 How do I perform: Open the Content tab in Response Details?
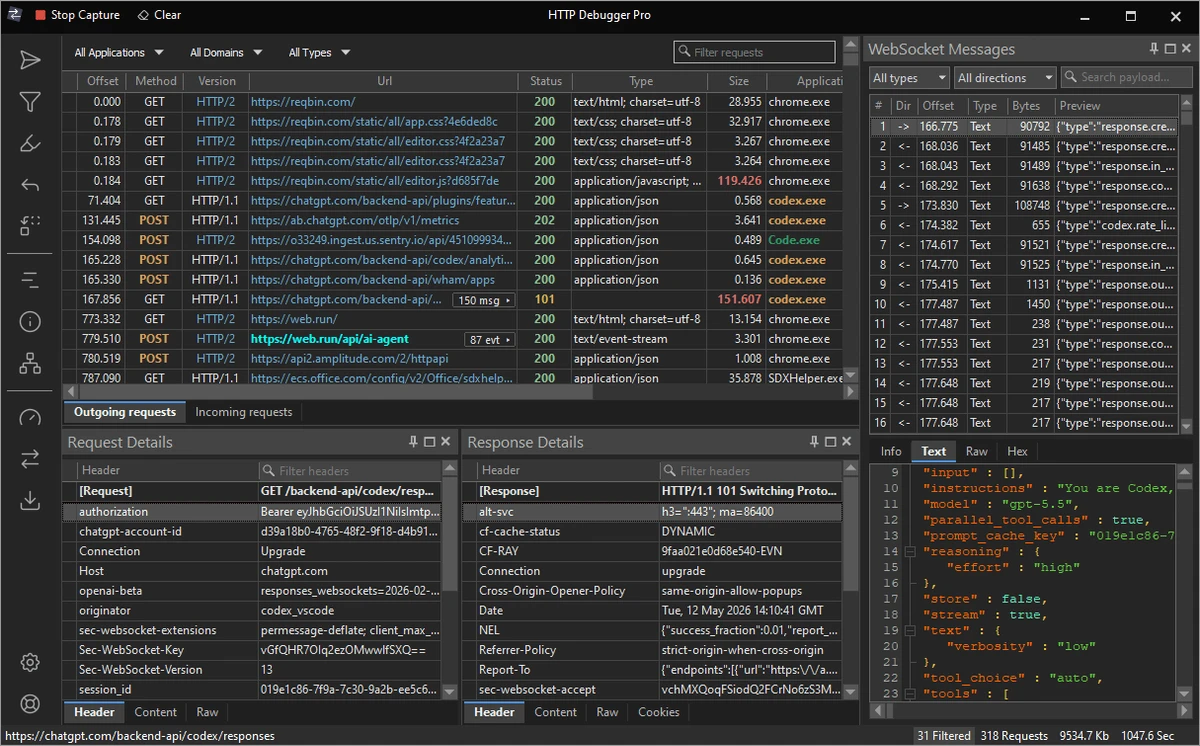(x=555, y=712)
